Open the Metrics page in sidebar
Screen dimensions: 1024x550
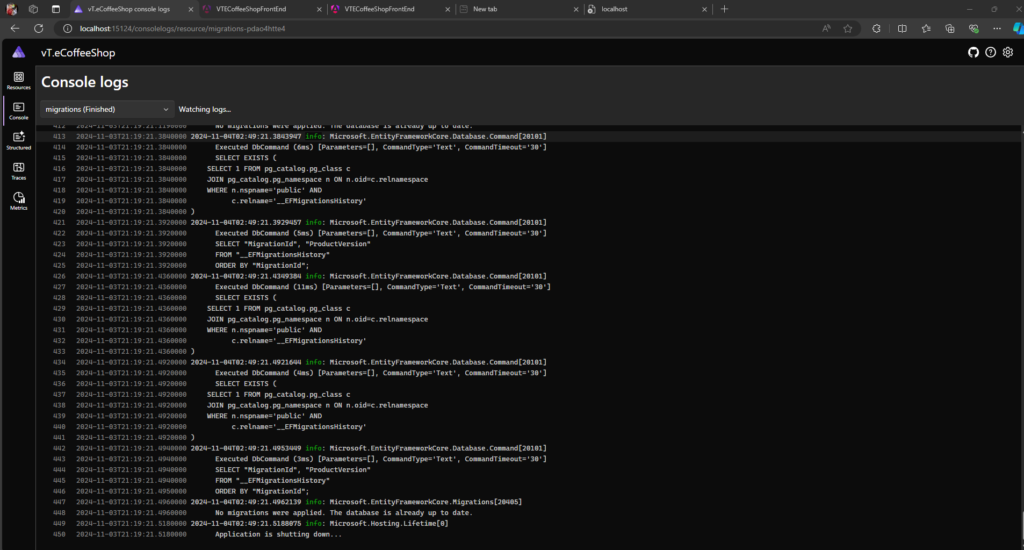pyautogui.click(x=18, y=201)
